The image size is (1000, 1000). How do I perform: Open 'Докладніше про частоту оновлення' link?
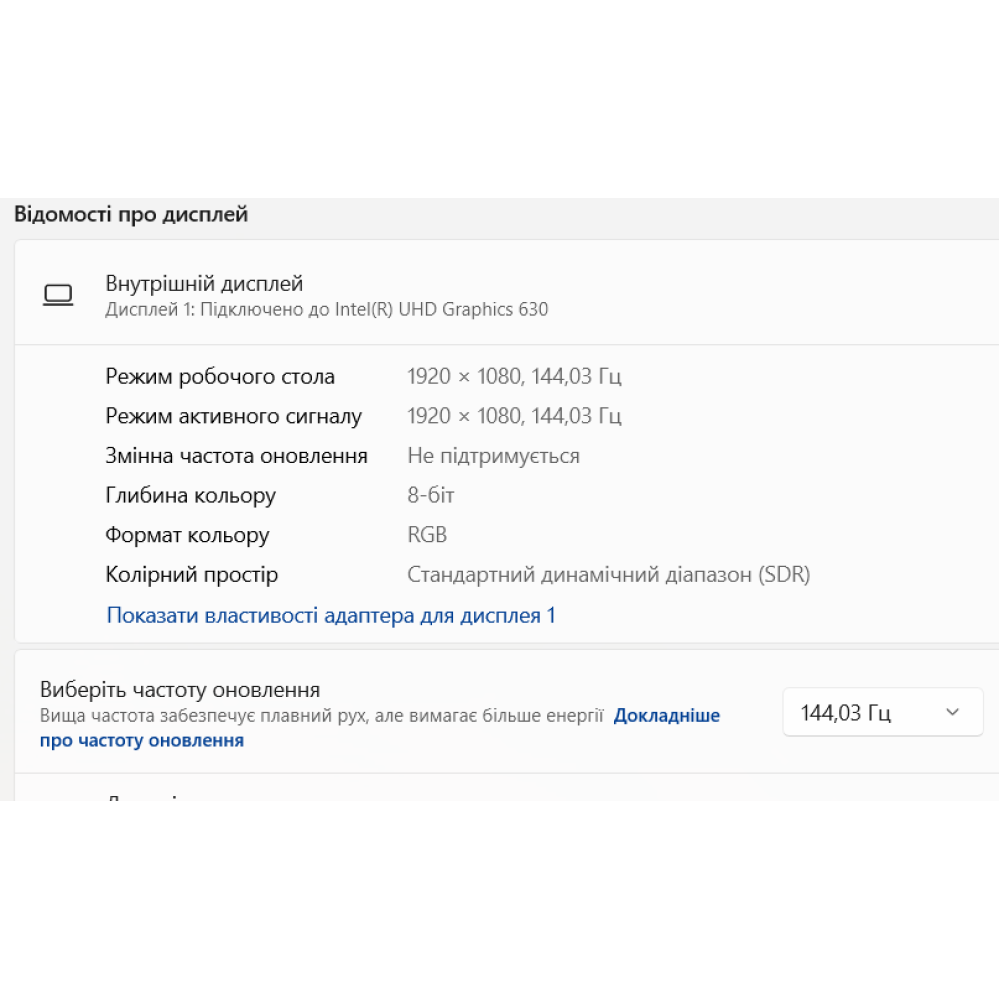[666, 715]
